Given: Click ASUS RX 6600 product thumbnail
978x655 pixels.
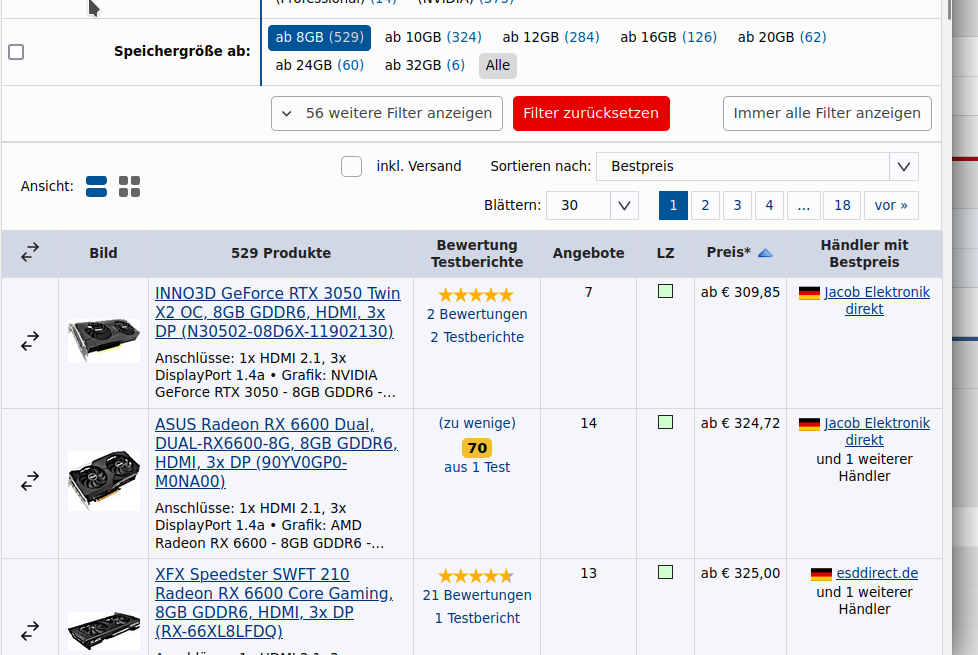Looking at the screenshot, I should point(104,480).
